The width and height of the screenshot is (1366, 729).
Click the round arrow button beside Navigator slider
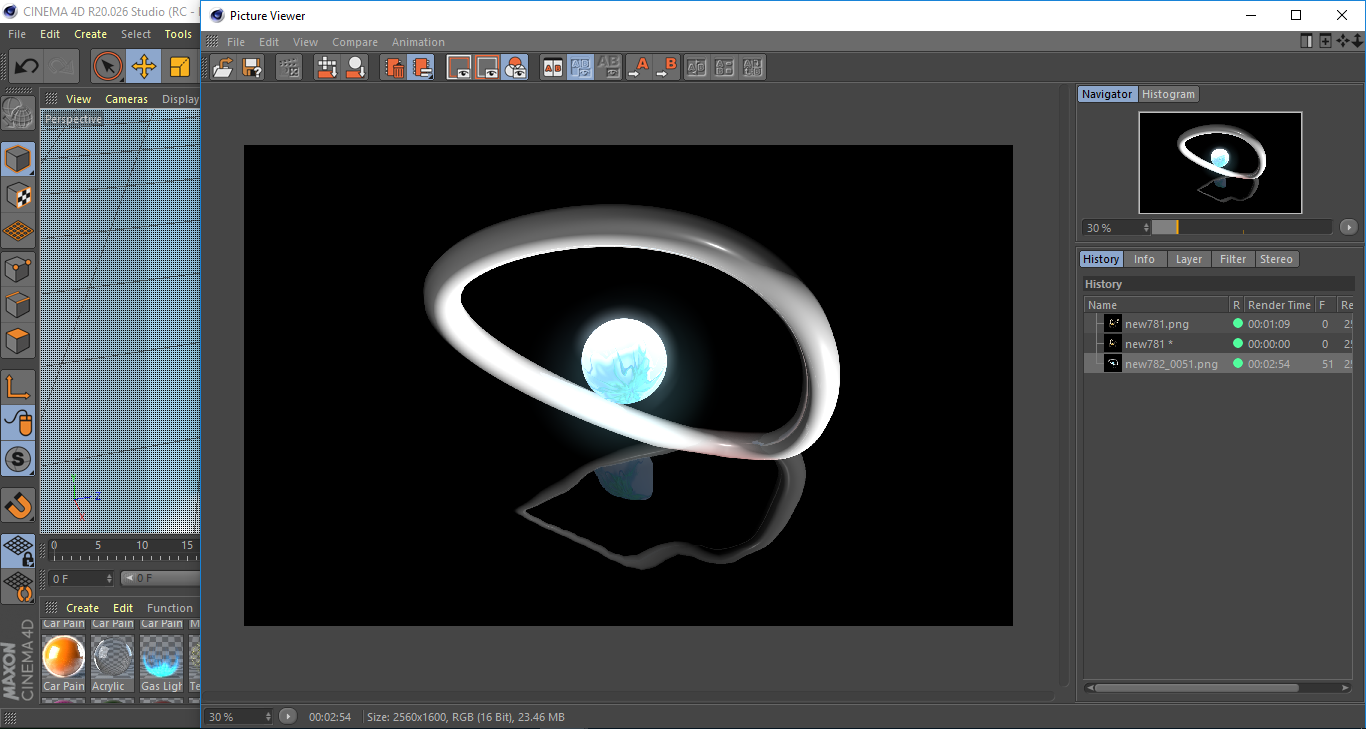pyautogui.click(x=1348, y=228)
